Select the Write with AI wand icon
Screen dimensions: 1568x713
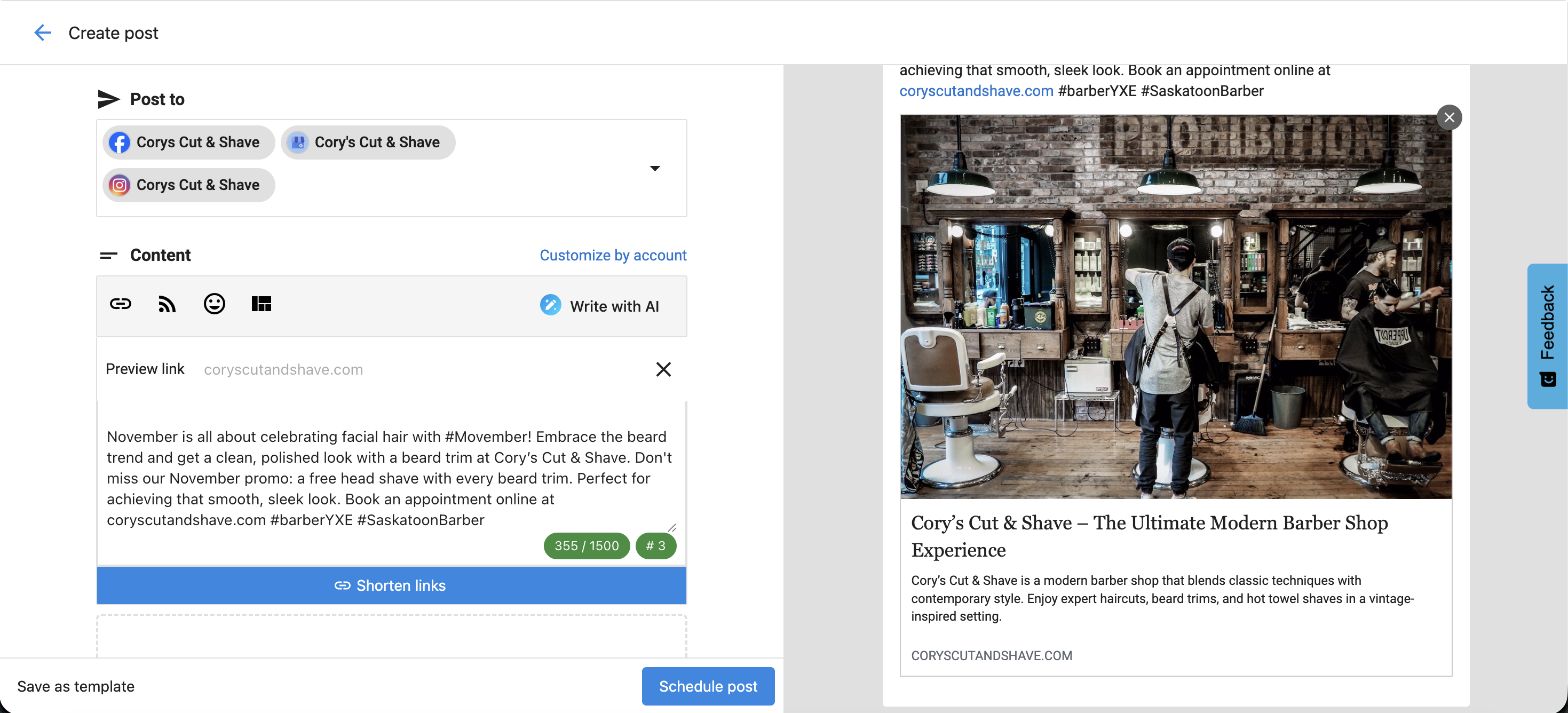coord(550,306)
